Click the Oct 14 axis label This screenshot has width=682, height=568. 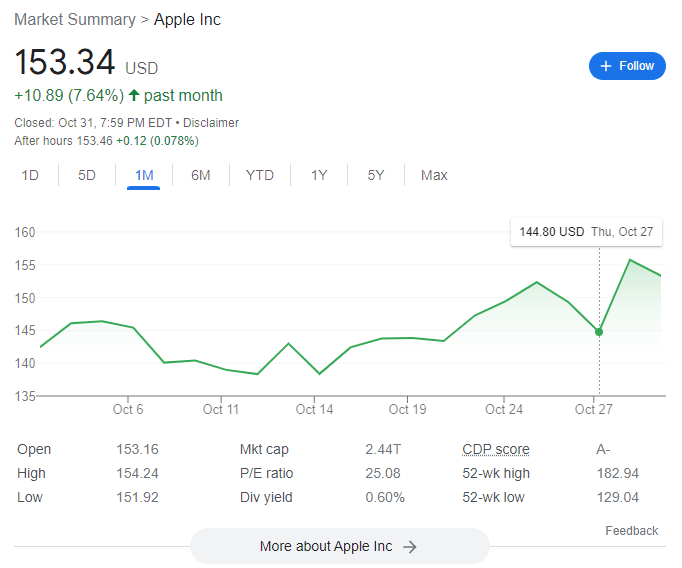coord(314,409)
